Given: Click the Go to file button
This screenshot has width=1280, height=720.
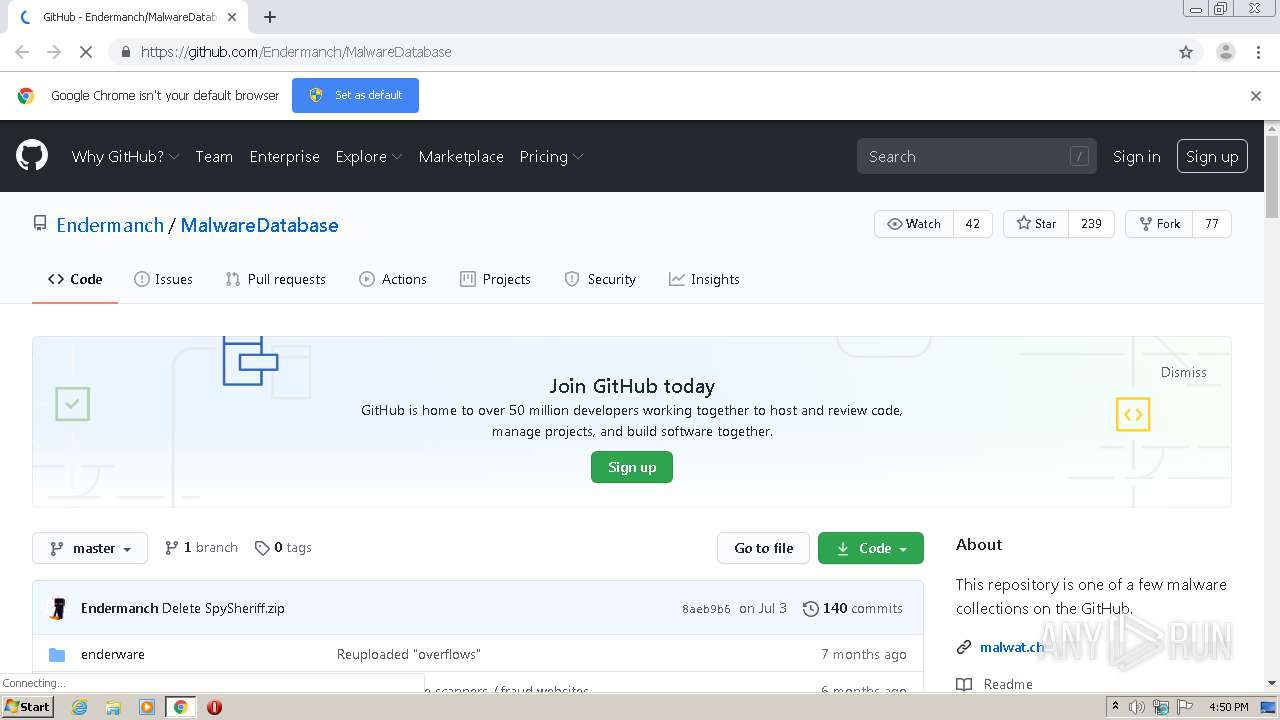Looking at the screenshot, I should (x=763, y=548).
